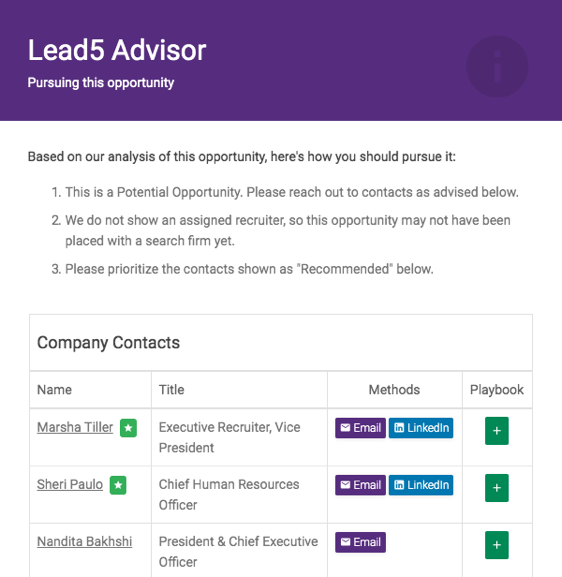Click the green recommended star beside Marsha Tiller
Viewport: 562px width, 577px height.
pos(128,428)
